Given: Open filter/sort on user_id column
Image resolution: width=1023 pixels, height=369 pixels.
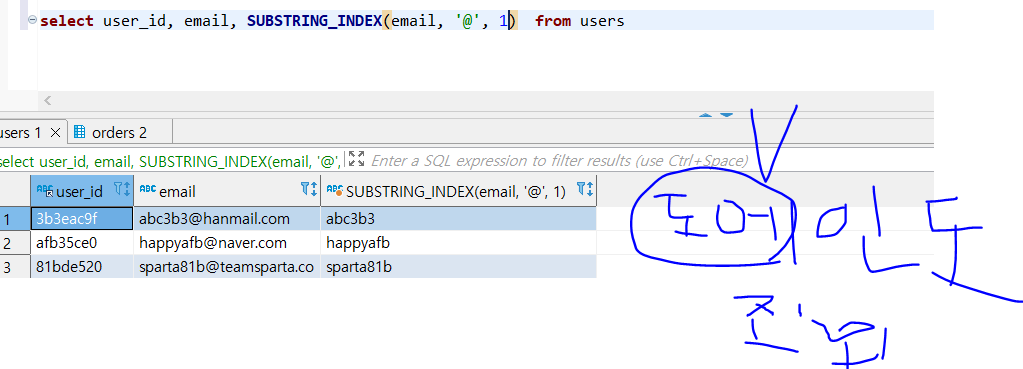Looking at the screenshot, I should (122, 190).
